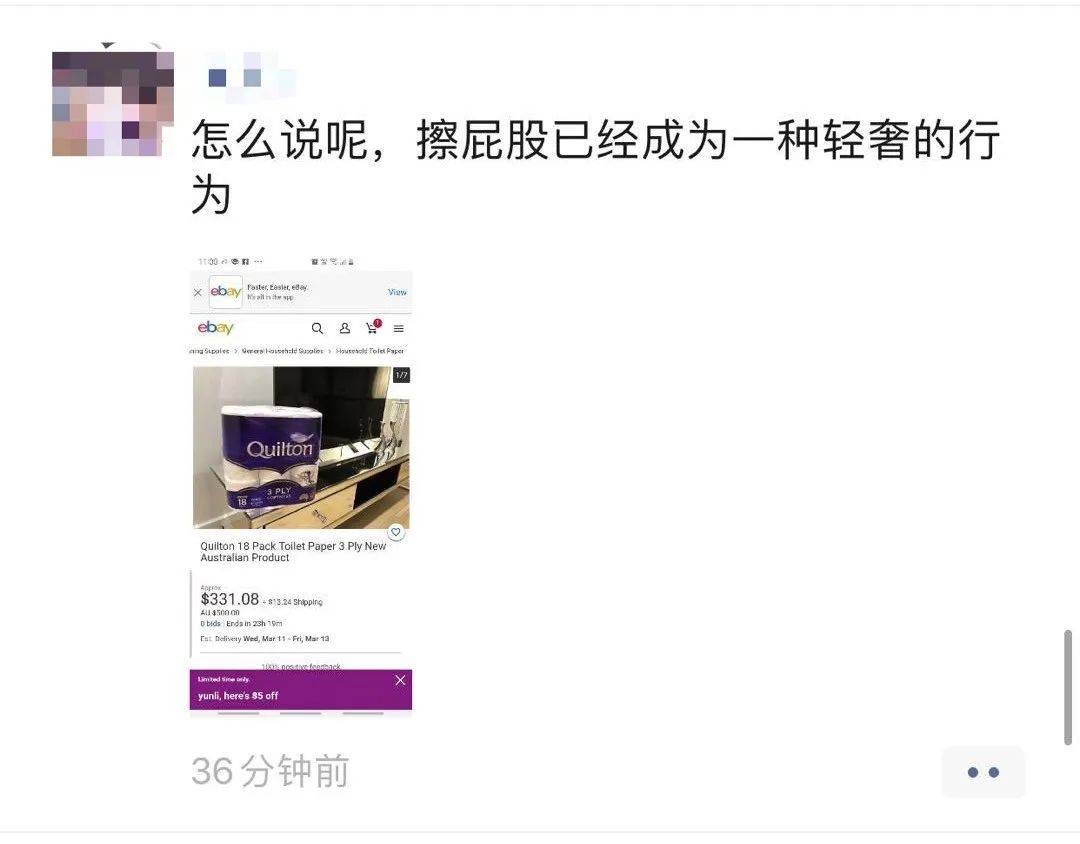Open the poster's pixelated avatar

pyautogui.click(x=113, y=103)
